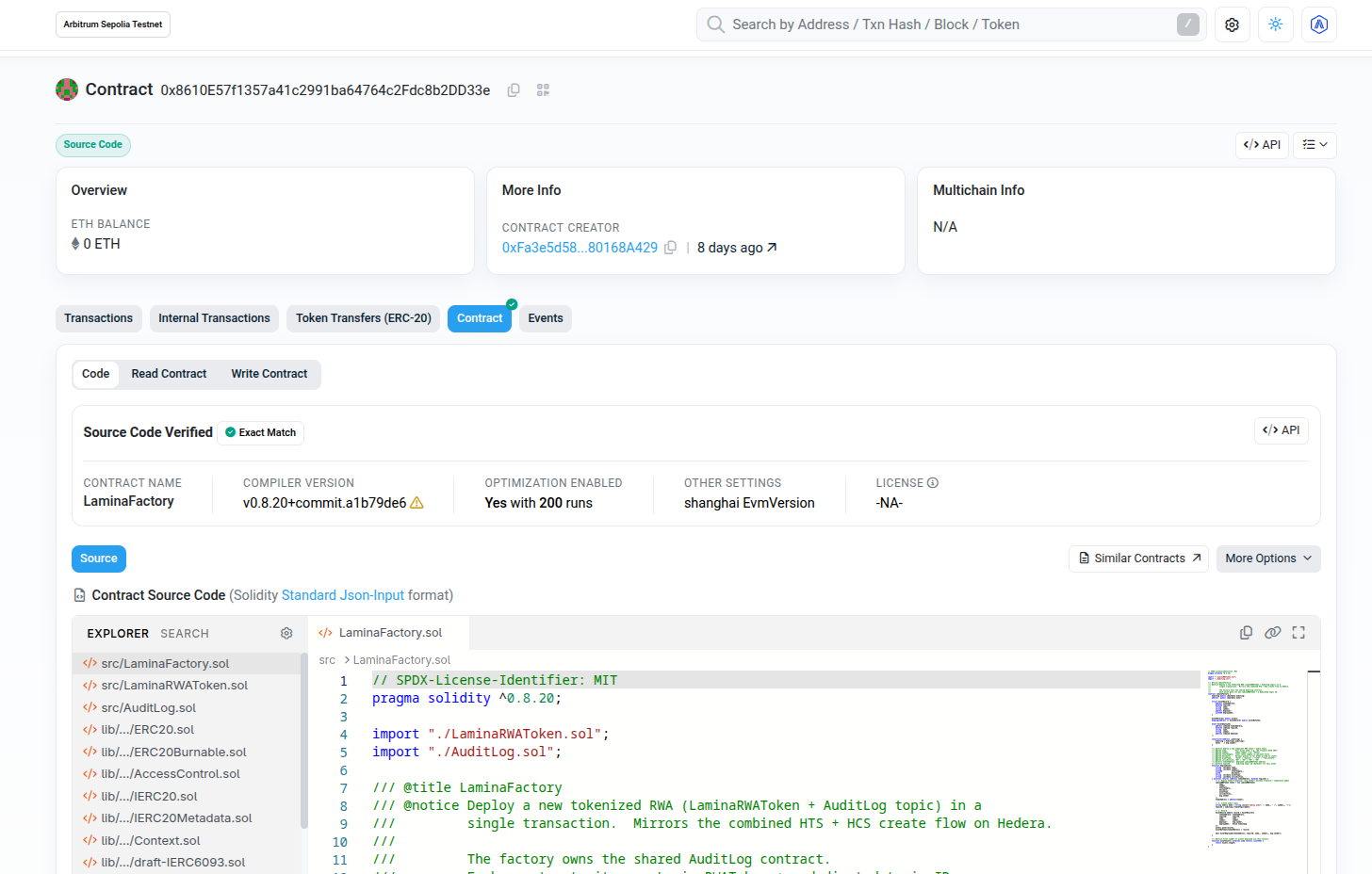Image resolution: width=1372 pixels, height=874 pixels.
Task: Copy the contract creator address
Action: pyautogui.click(x=670, y=248)
